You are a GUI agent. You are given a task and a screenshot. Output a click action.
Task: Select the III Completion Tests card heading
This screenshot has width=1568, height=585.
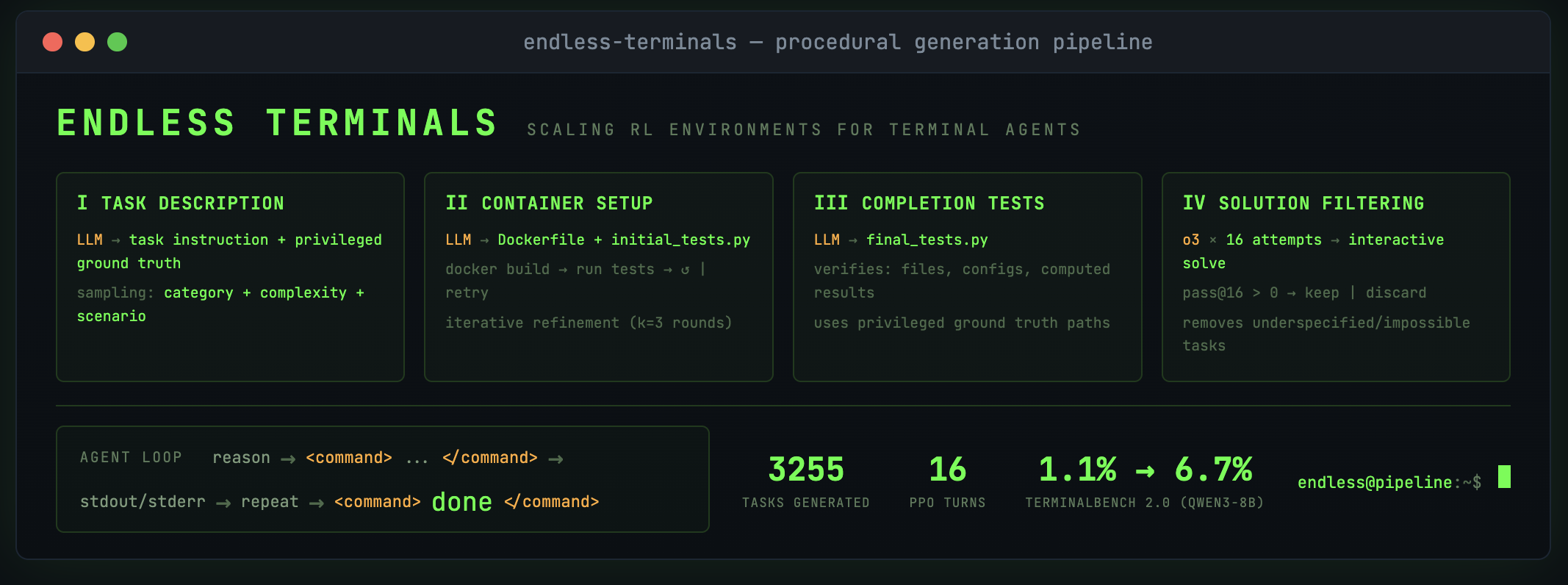(x=929, y=203)
